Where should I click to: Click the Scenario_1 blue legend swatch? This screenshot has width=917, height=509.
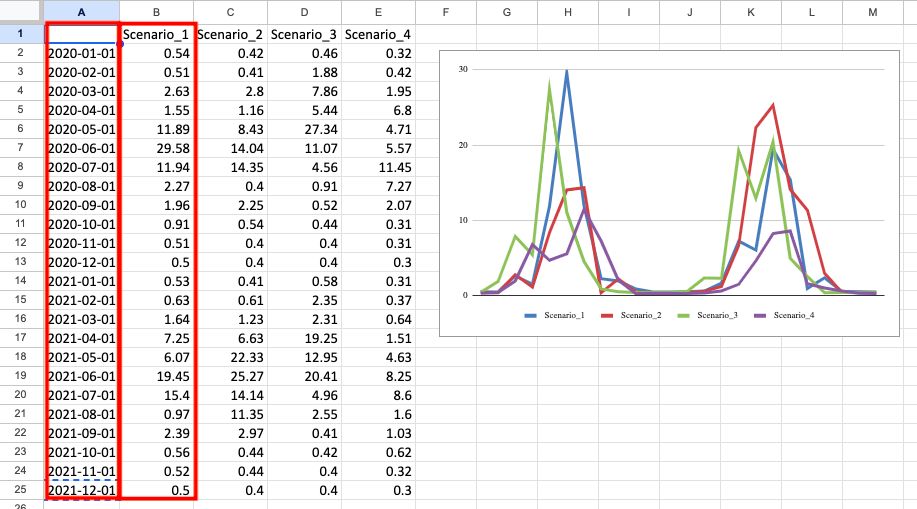pyautogui.click(x=530, y=315)
